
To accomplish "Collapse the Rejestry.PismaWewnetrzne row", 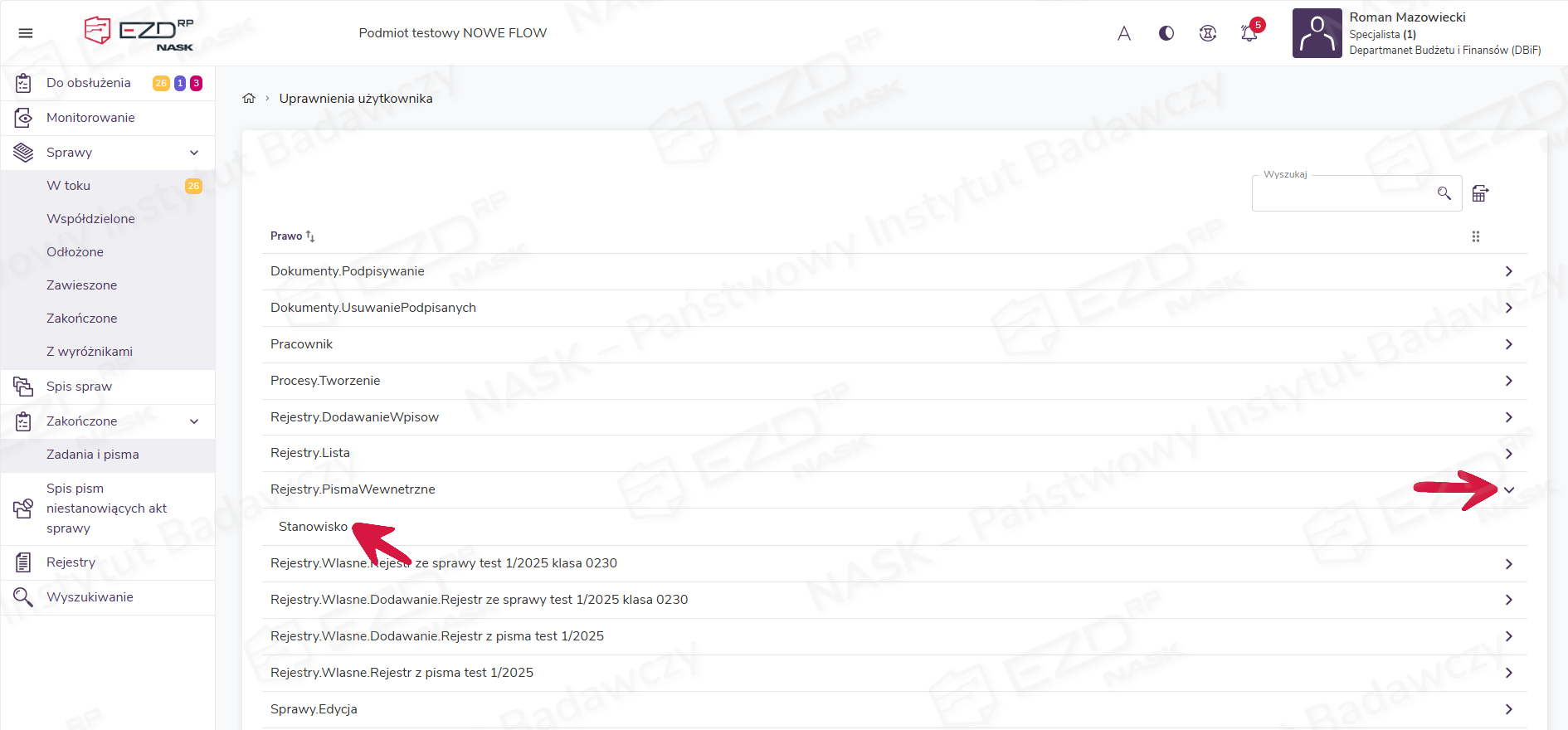I will point(1508,490).
